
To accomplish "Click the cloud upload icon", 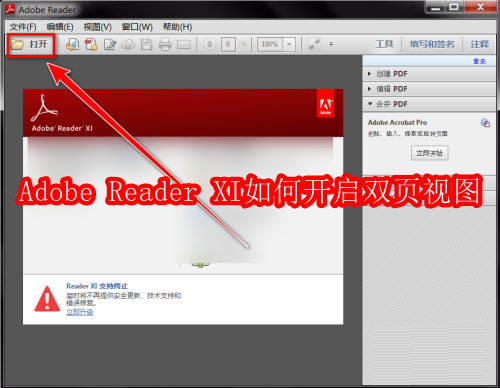I will 128,44.
